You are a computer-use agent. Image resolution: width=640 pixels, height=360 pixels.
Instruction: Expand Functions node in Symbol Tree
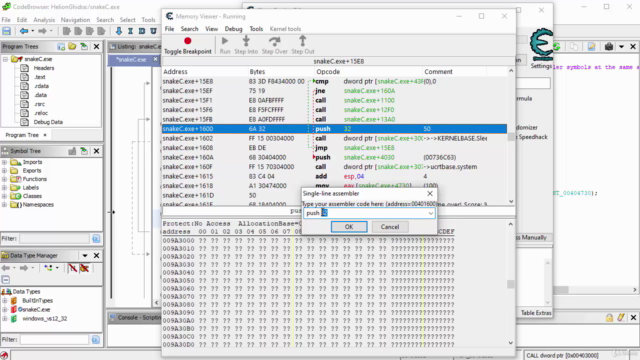click(4, 179)
